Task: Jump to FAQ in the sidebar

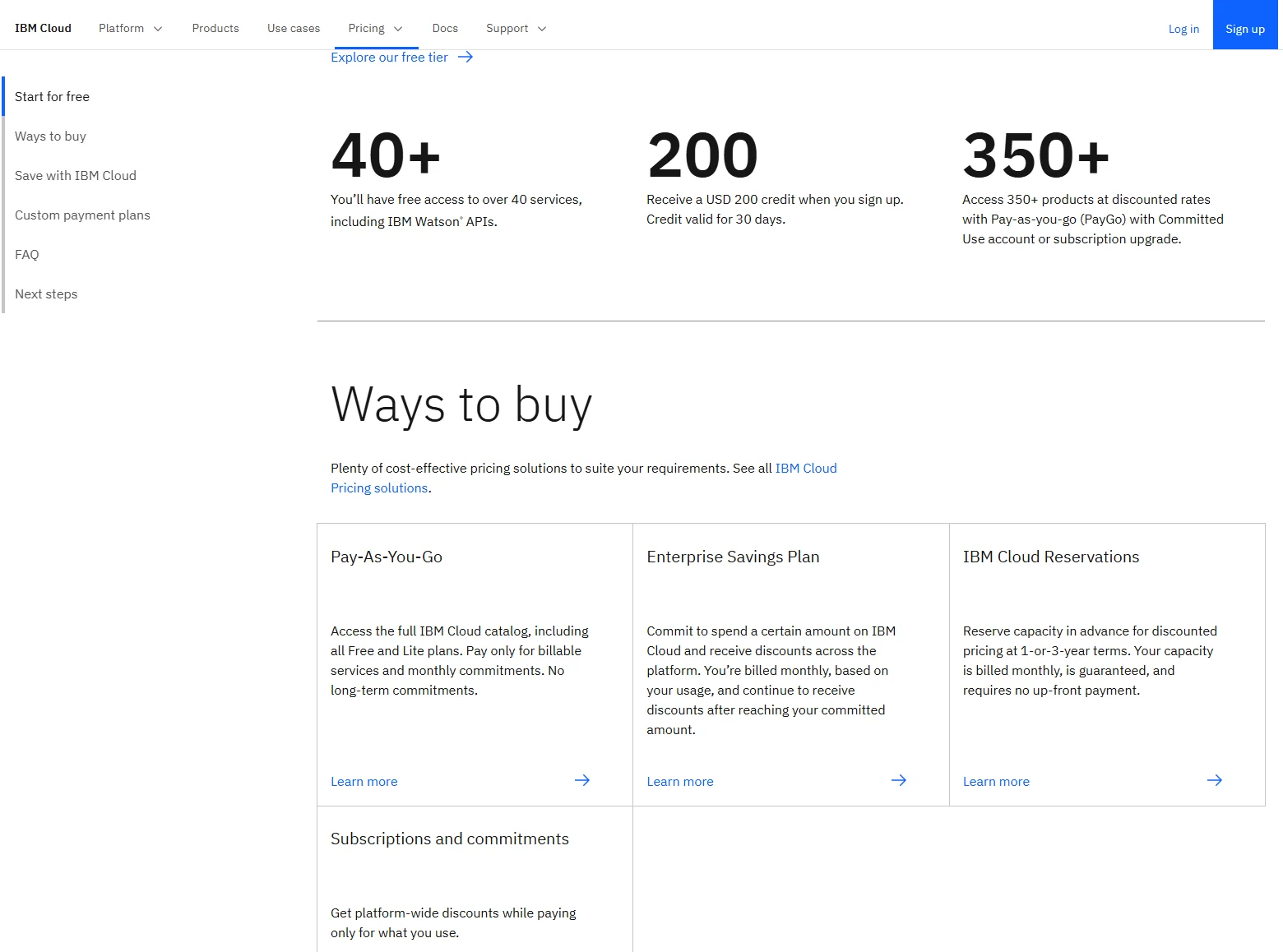Action: click(26, 254)
